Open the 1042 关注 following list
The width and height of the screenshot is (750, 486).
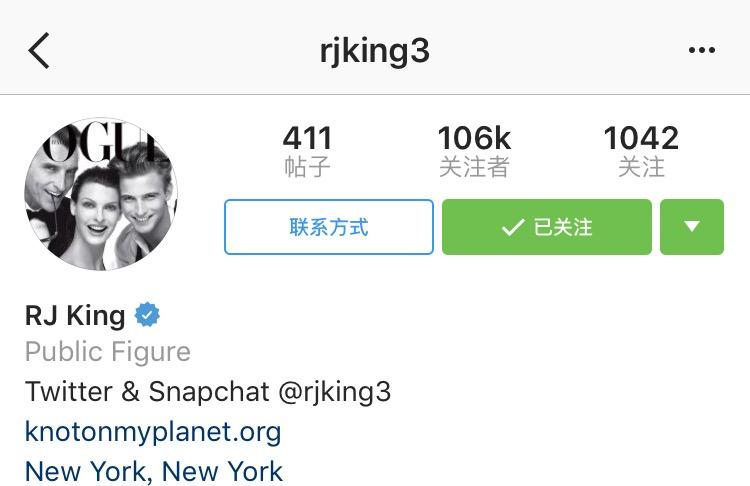641,151
